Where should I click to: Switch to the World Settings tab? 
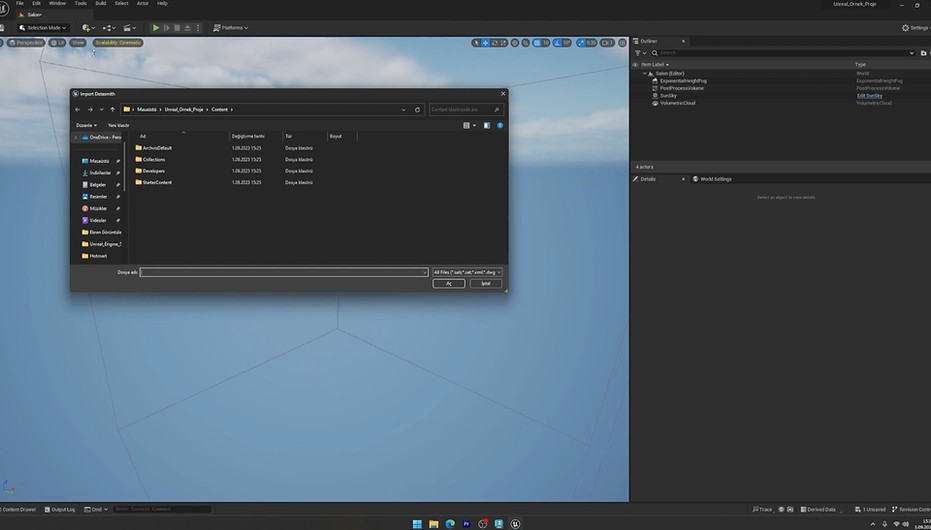coord(712,179)
